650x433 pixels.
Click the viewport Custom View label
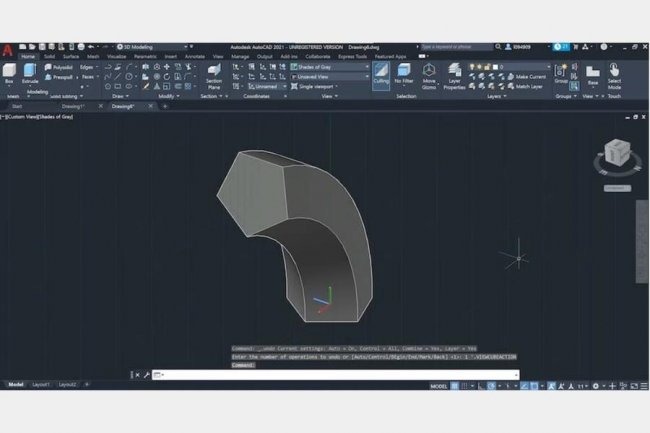[22, 117]
